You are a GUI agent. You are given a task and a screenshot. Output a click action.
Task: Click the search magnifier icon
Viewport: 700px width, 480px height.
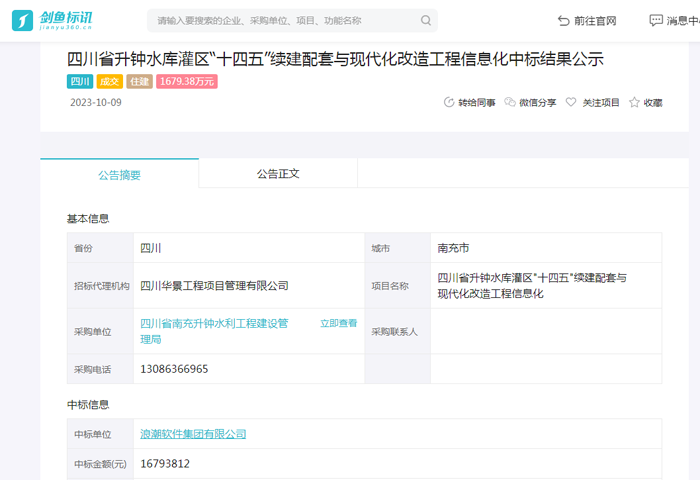pos(426,21)
